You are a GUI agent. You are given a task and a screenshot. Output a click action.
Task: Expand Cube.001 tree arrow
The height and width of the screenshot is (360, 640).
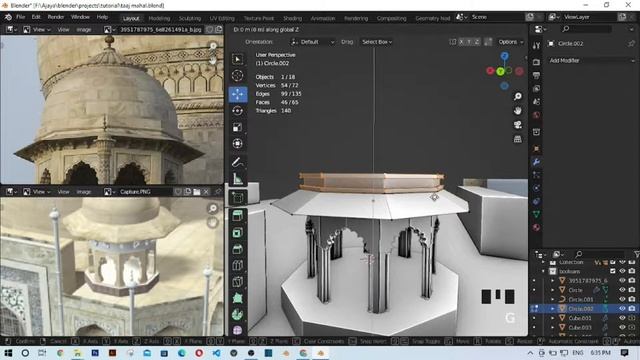[553, 318]
